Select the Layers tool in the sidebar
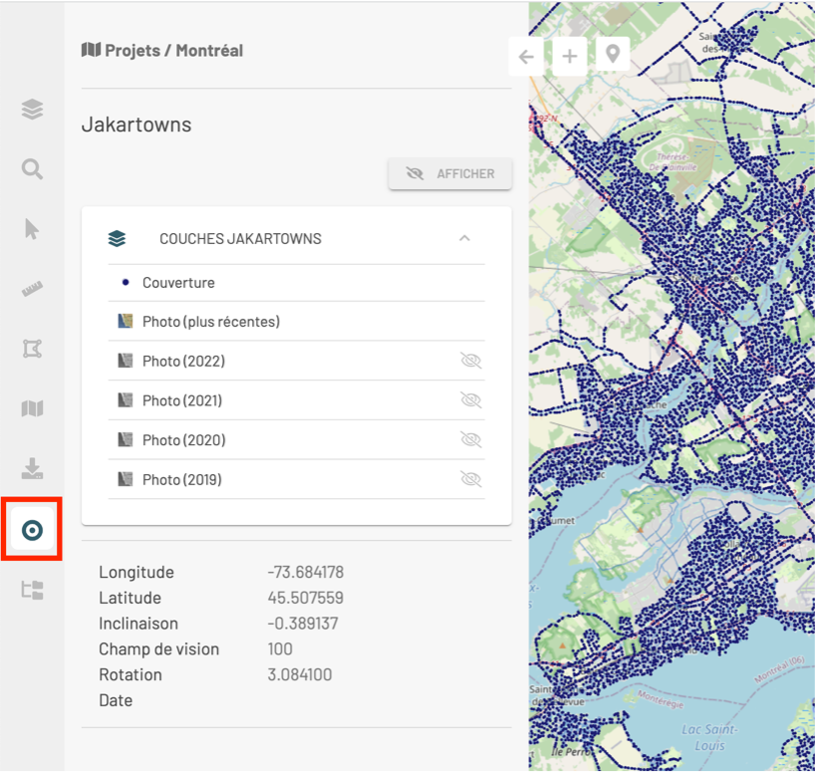The image size is (818, 776). [31, 110]
